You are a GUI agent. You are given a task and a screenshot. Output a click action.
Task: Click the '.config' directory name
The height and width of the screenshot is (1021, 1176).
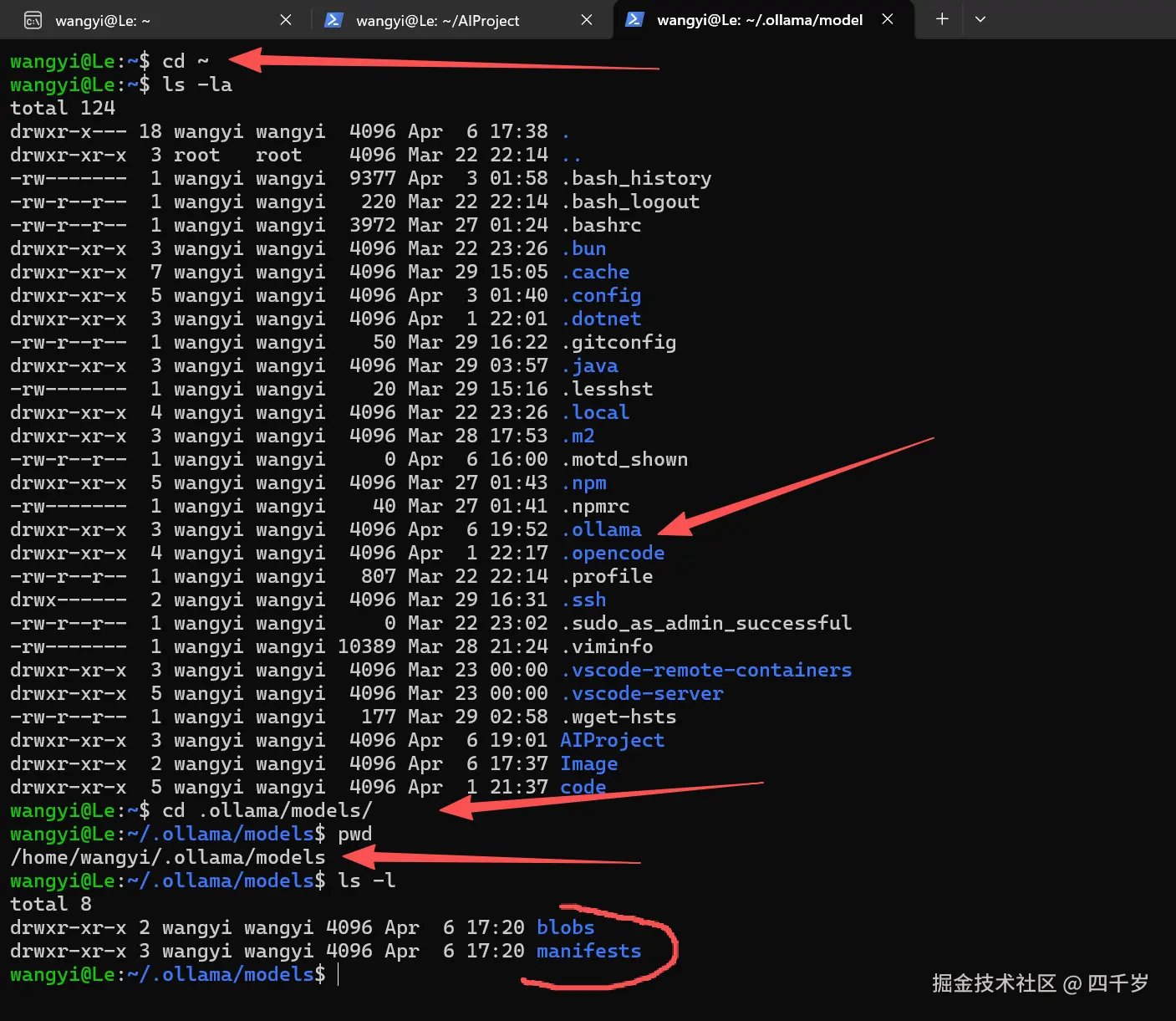tap(601, 295)
